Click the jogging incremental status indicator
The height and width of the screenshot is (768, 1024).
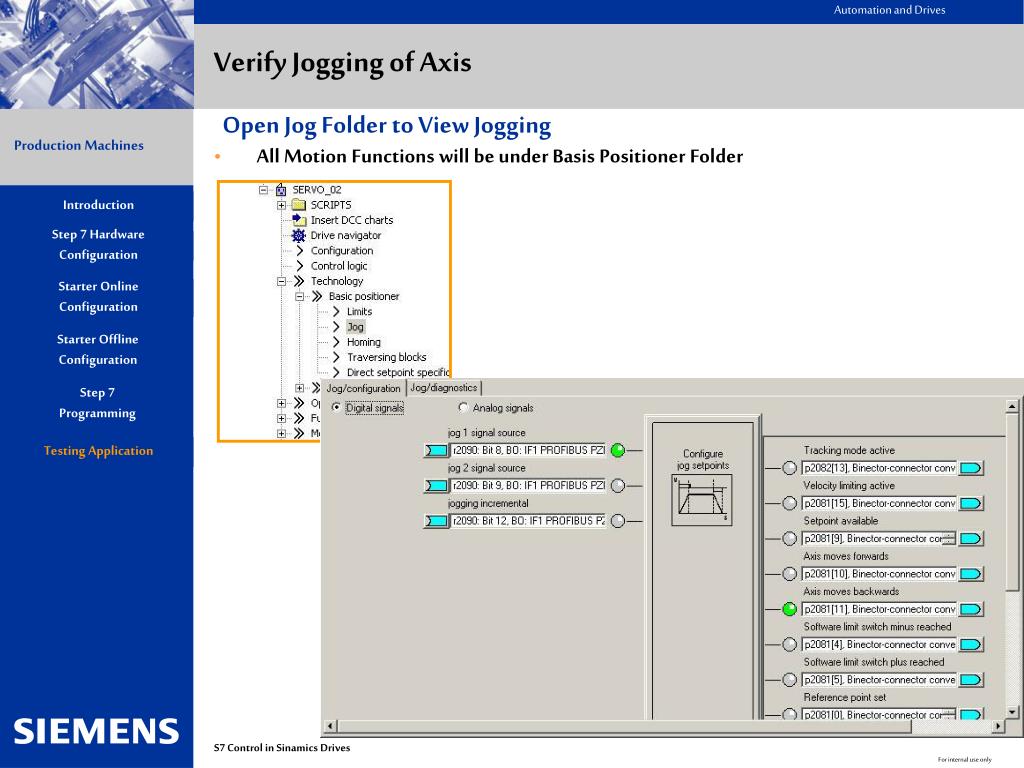(618, 521)
